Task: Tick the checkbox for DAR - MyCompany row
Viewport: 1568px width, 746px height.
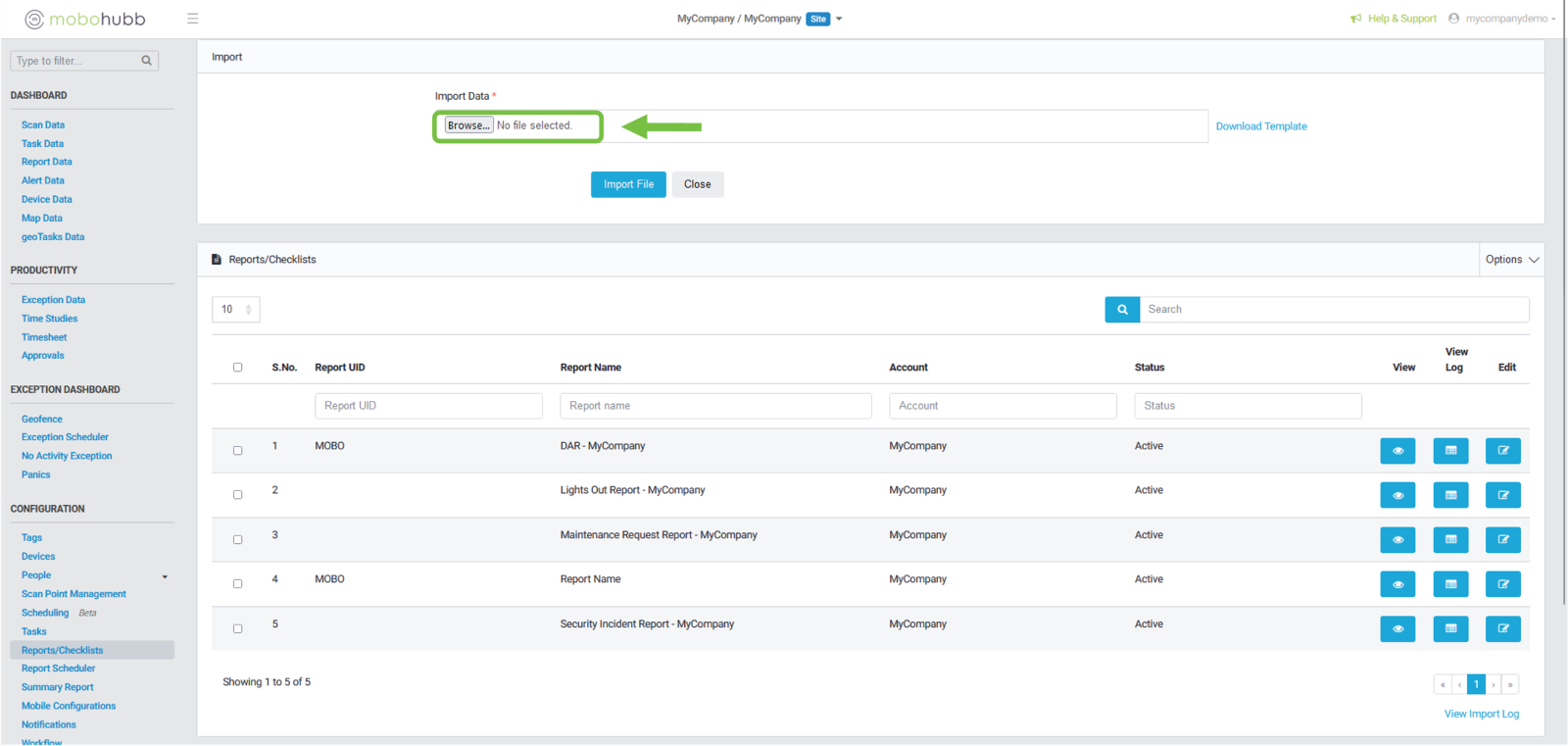Action: 237,451
